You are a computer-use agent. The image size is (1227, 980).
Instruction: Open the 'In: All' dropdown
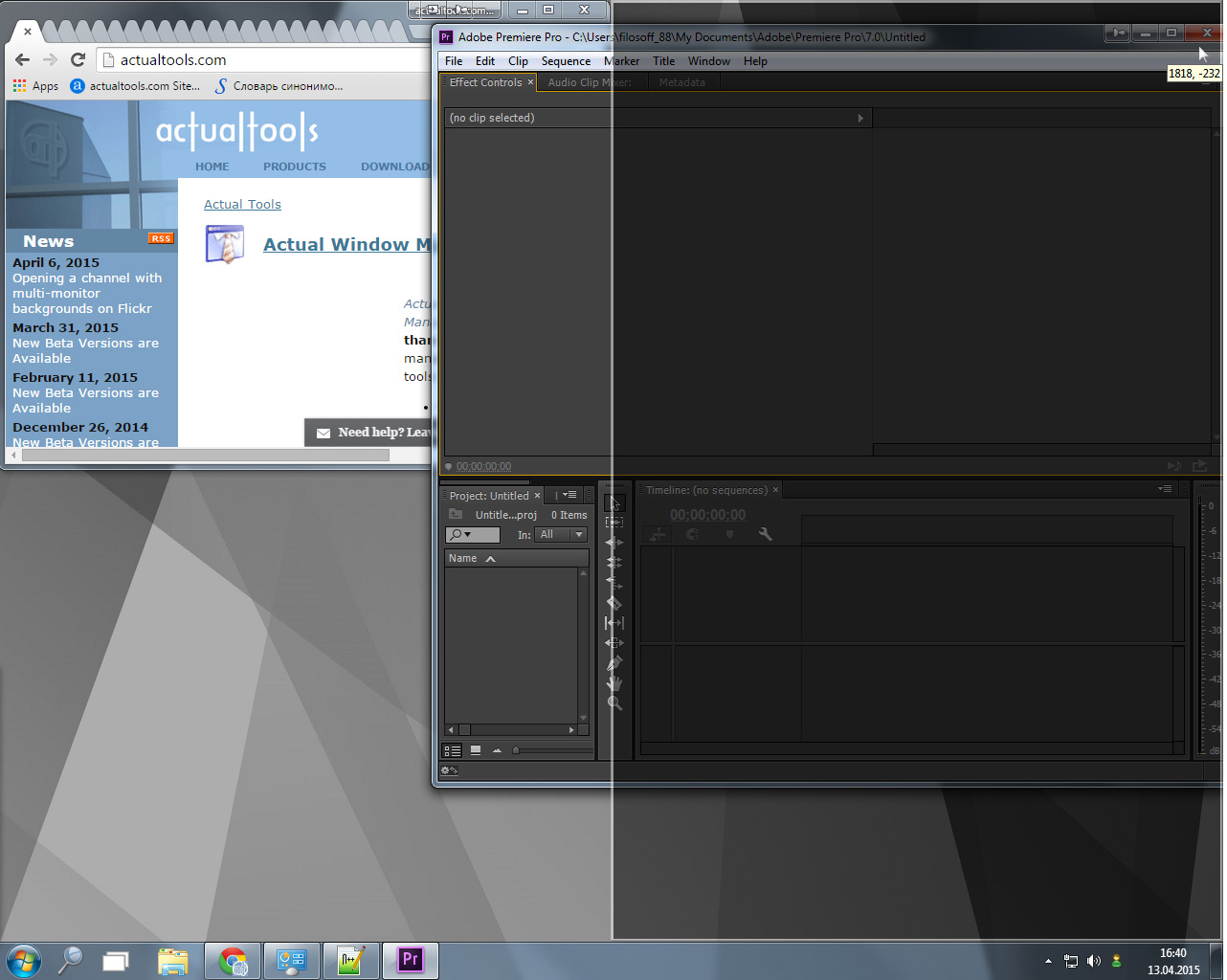(561, 535)
